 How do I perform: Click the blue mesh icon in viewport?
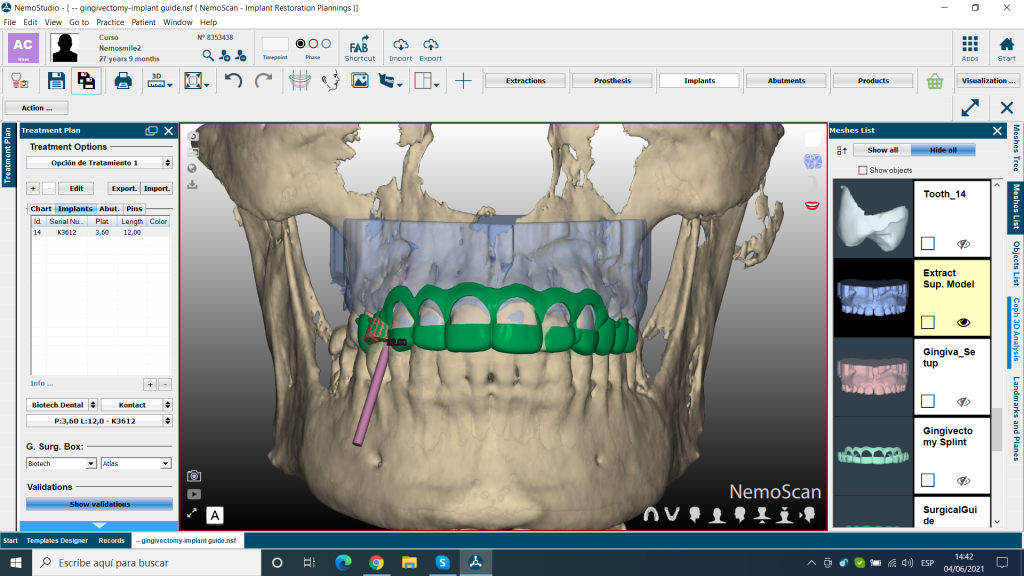[x=812, y=161]
